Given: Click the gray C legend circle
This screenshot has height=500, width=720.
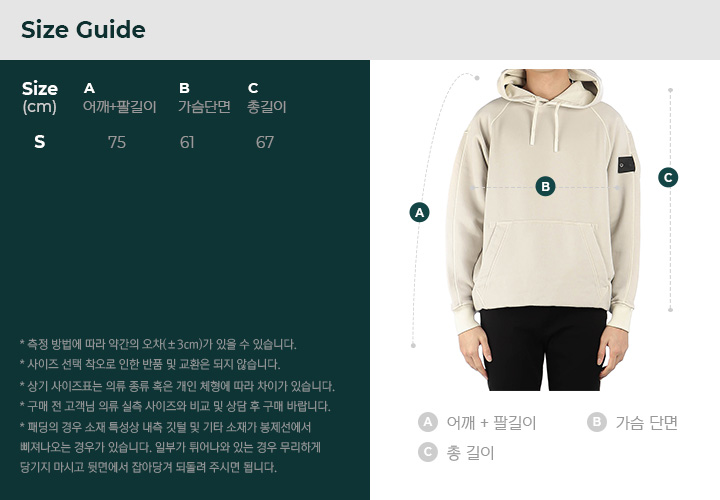Looking at the screenshot, I should (428, 453).
